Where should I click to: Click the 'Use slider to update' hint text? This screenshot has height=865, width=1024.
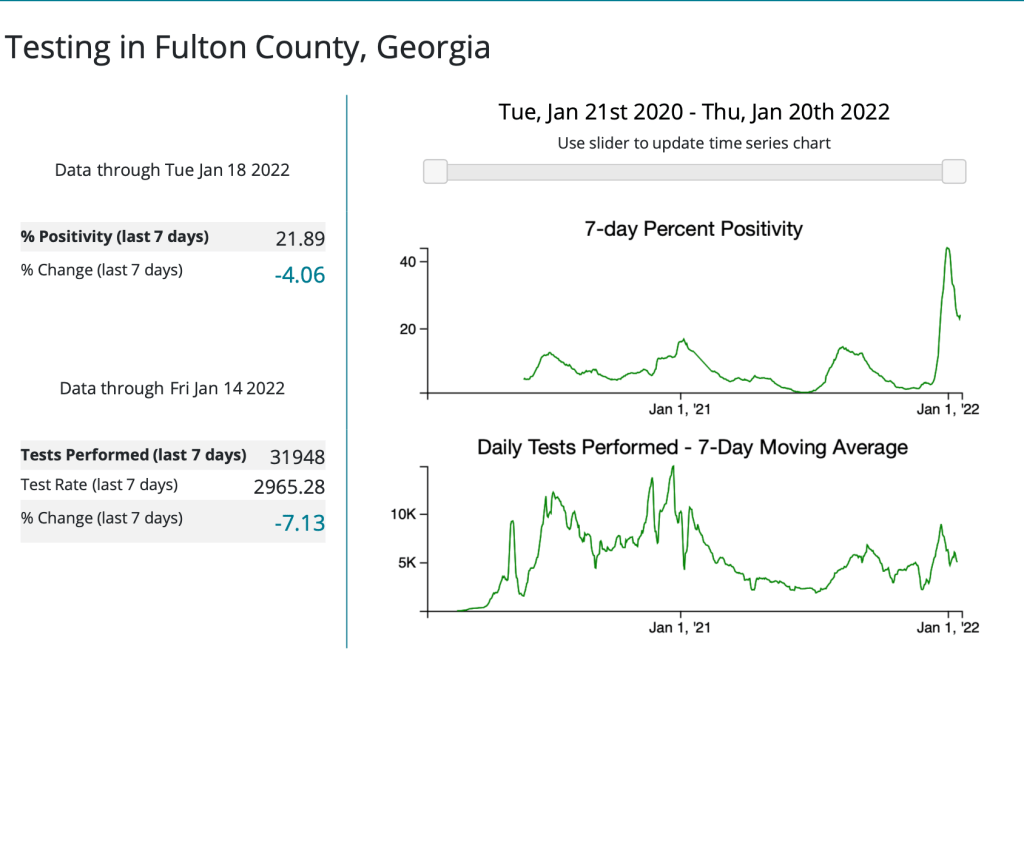pos(694,143)
